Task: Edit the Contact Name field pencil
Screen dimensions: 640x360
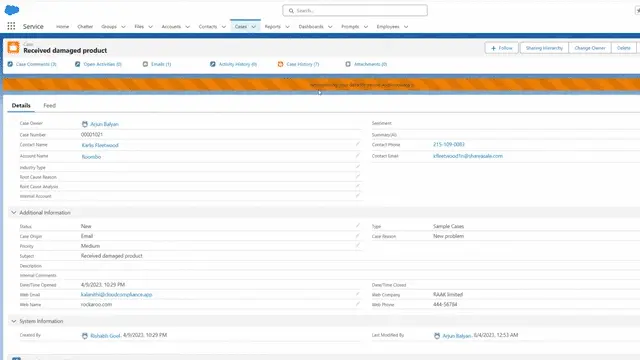Action: pyautogui.click(x=358, y=144)
